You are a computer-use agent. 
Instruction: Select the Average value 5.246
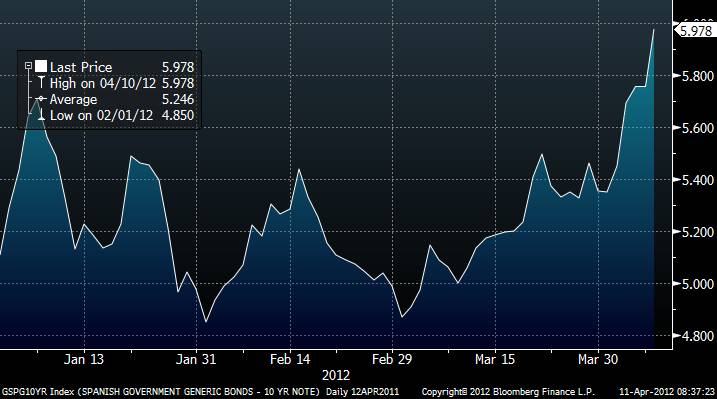178,99
